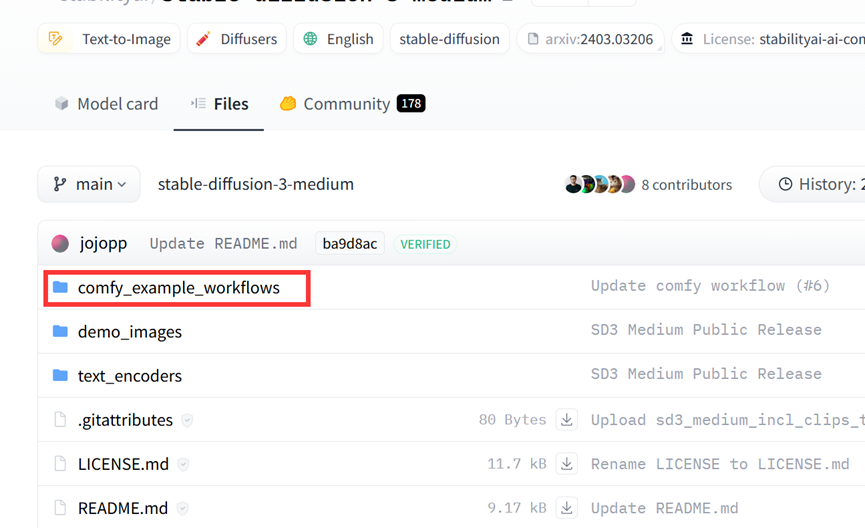Click the Text-to-Image tag icon
Screen dimensions: 865x528
click(56, 39)
